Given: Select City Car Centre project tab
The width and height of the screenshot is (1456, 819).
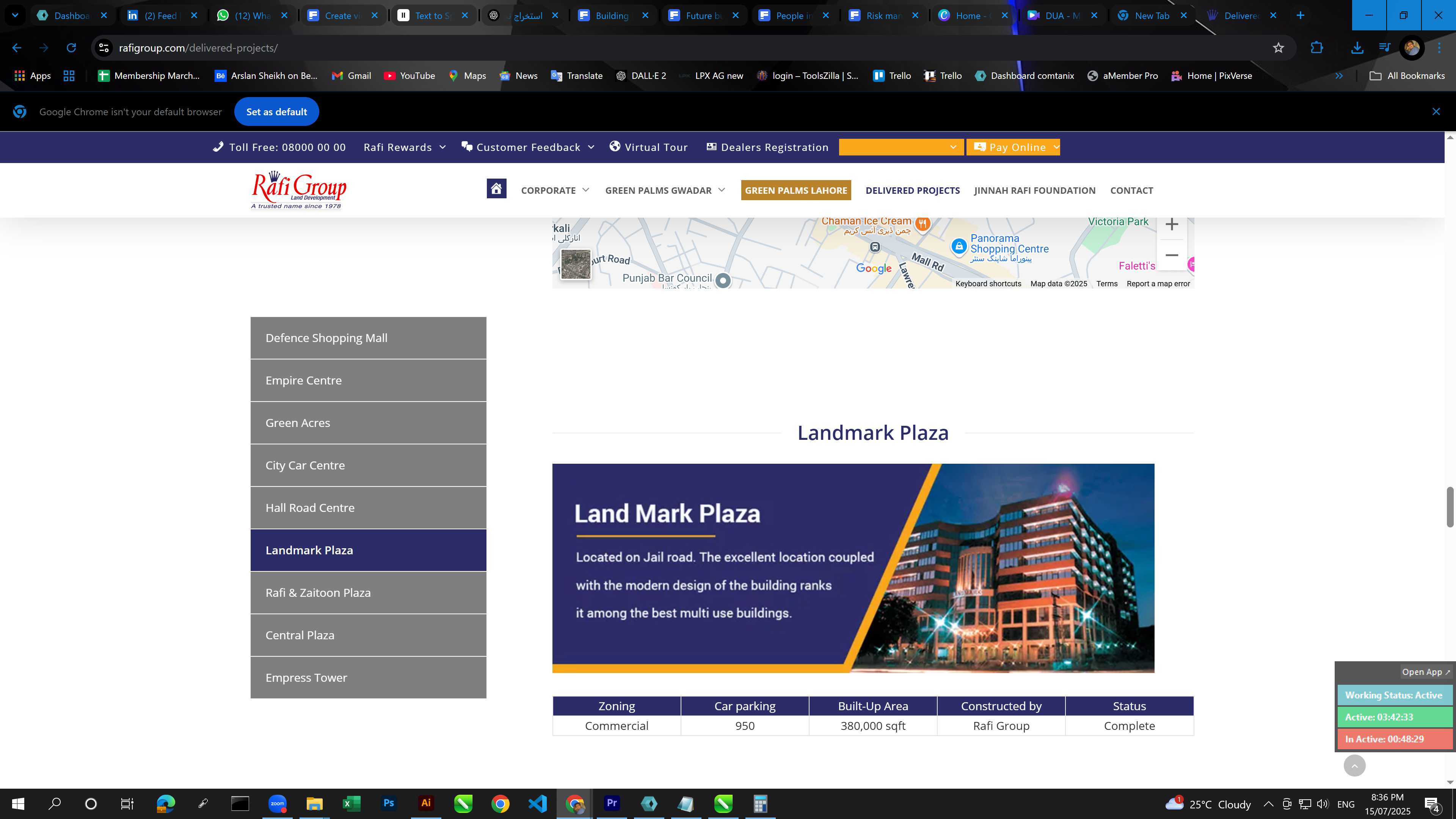Looking at the screenshot, I should point(368,465).
